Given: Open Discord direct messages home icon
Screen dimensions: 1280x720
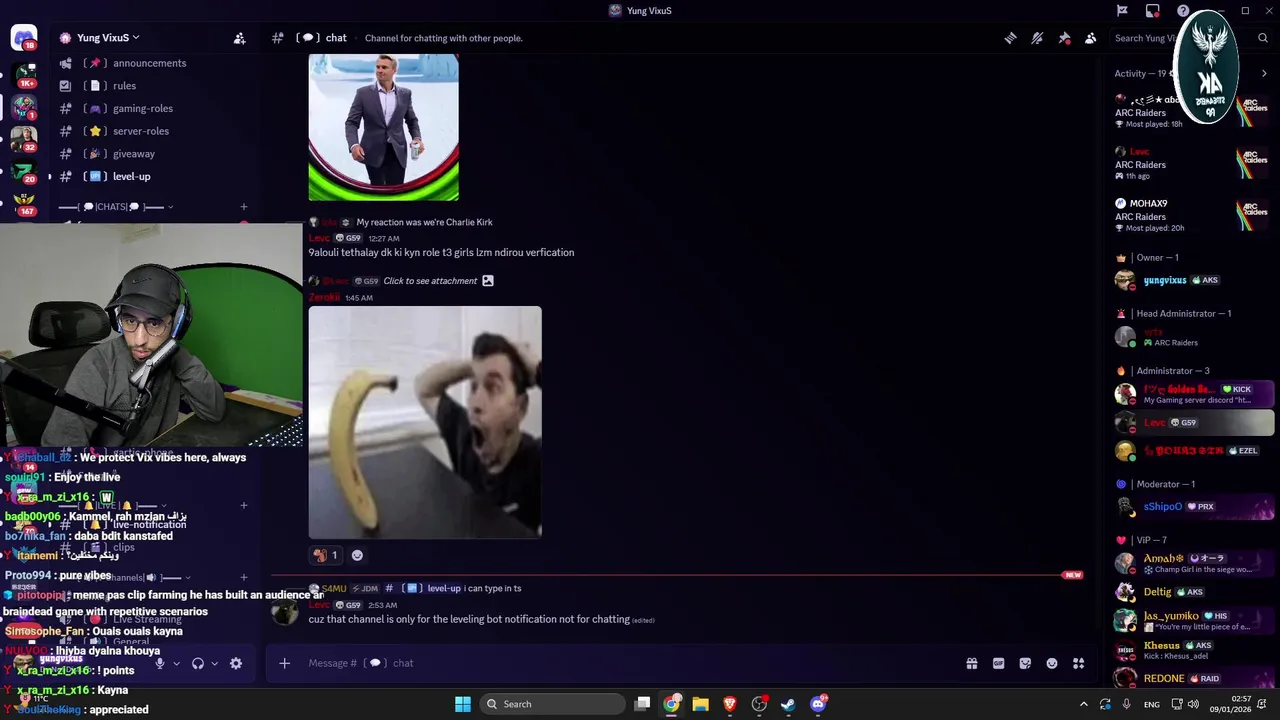Looking at the screenshot, I should point(24,38).
